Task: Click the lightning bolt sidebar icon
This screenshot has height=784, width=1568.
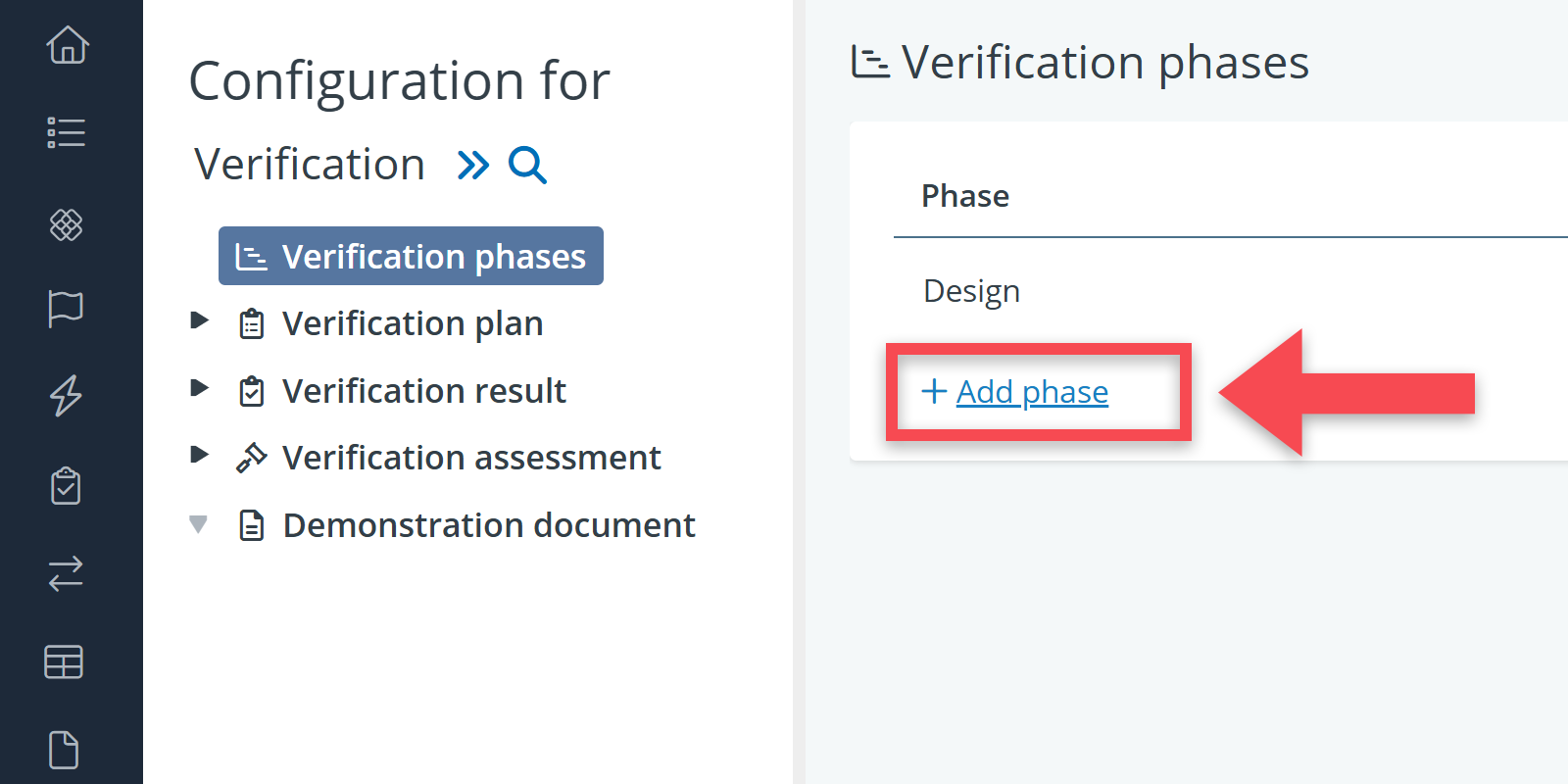Action: [66, 395]
